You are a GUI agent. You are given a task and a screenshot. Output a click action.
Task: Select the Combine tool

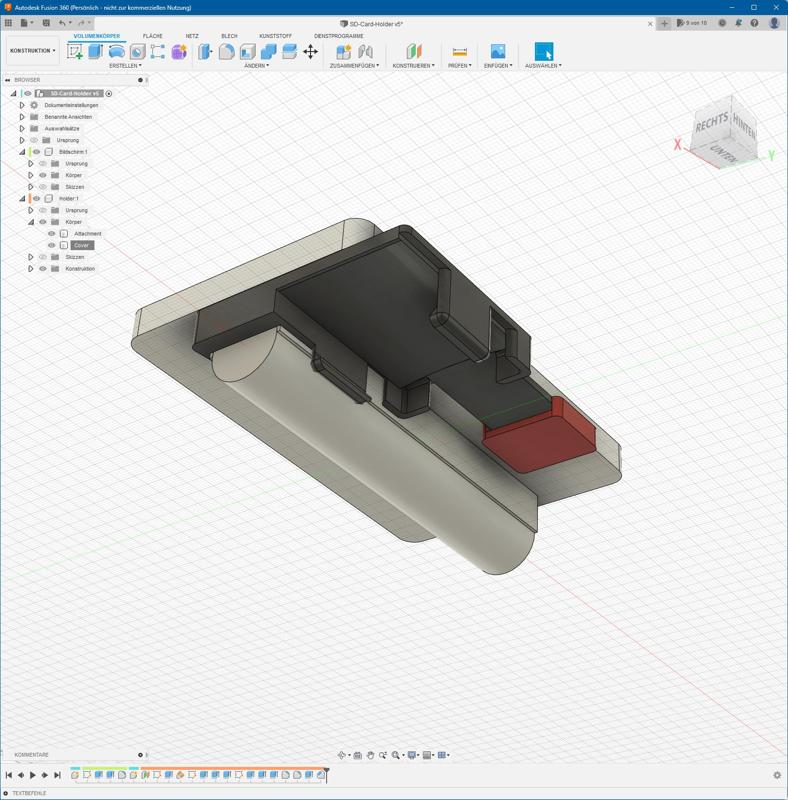tap(268, 52)
